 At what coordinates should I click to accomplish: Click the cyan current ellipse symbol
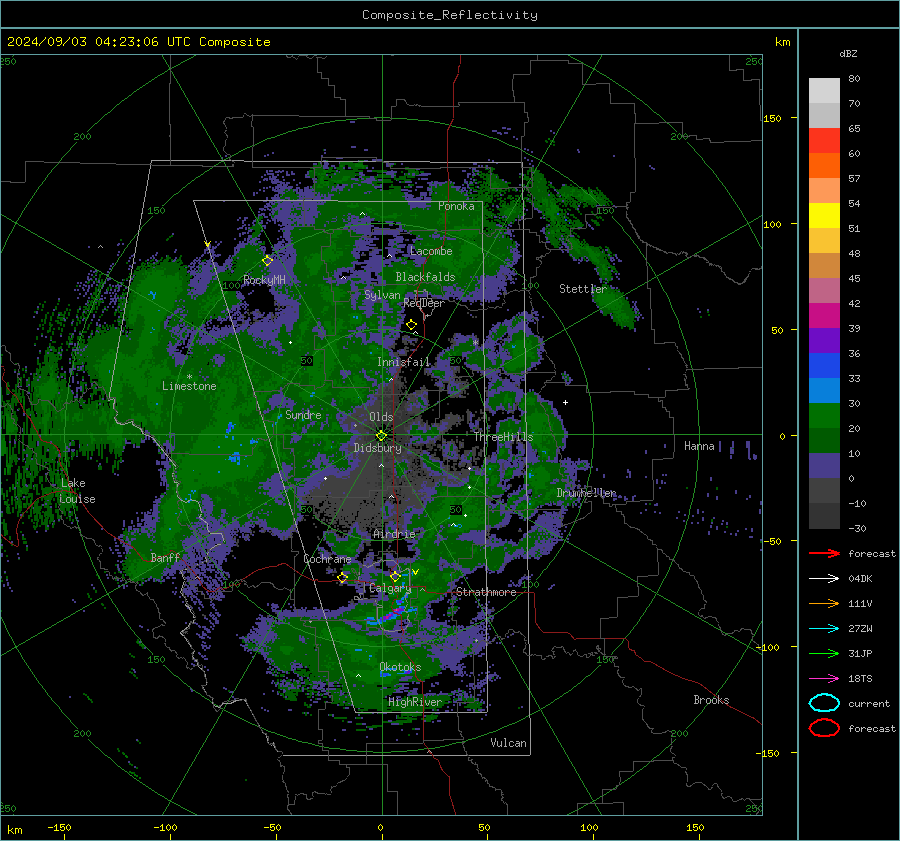(x=824, y=703)
